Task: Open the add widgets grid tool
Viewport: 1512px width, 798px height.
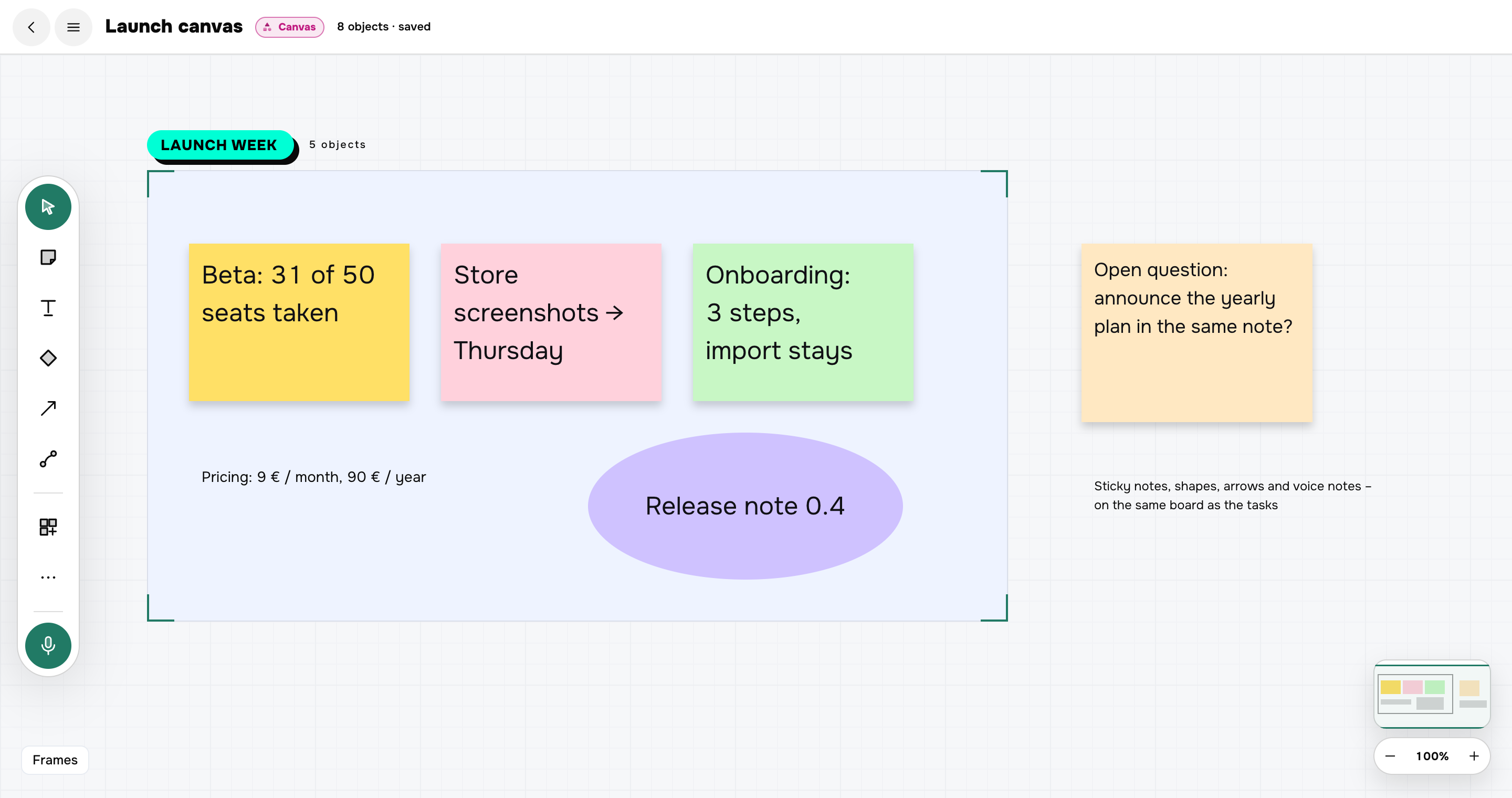Action: [x=48, y=527]
